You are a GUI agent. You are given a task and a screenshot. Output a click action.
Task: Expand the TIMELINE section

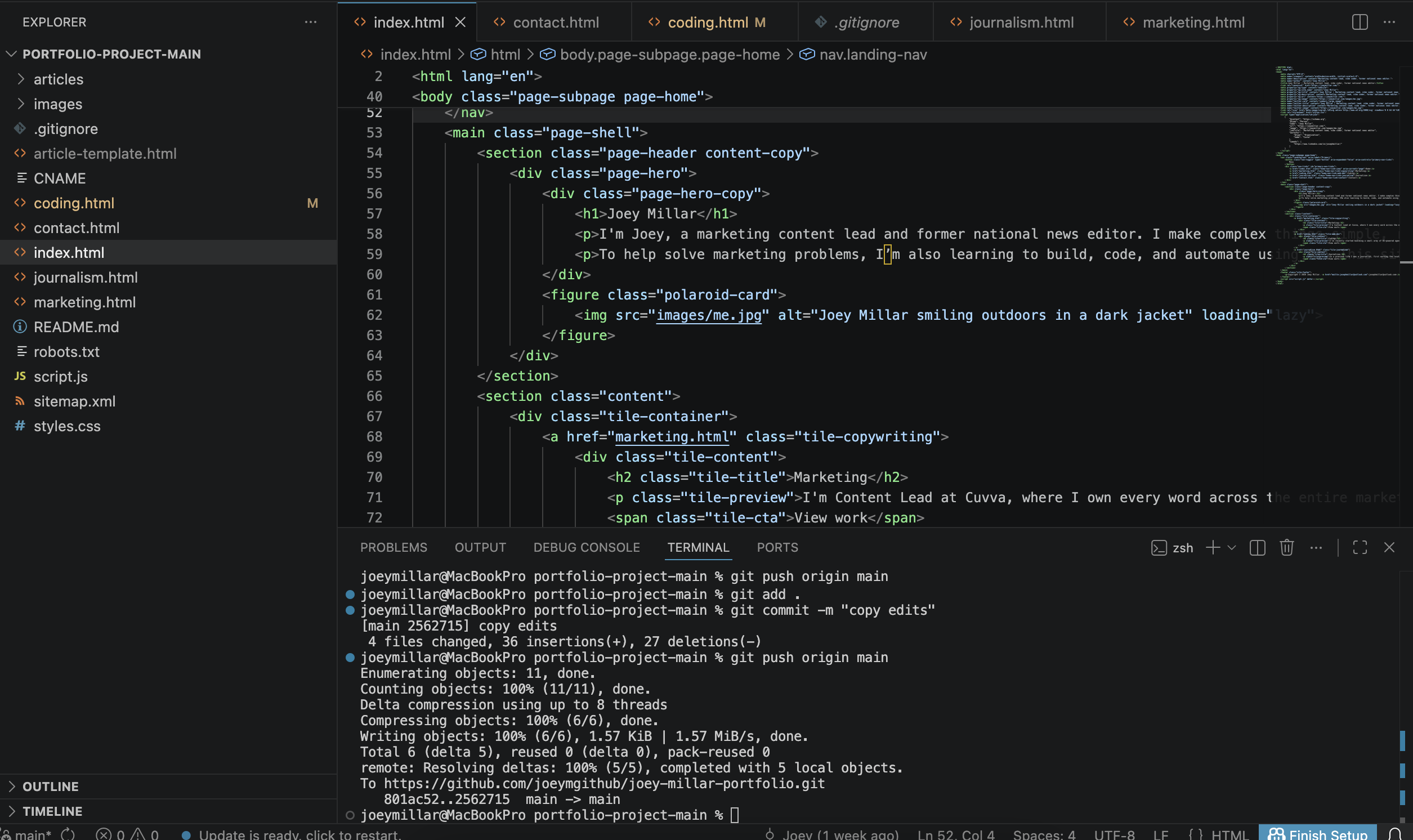click(x=169, y=811)
